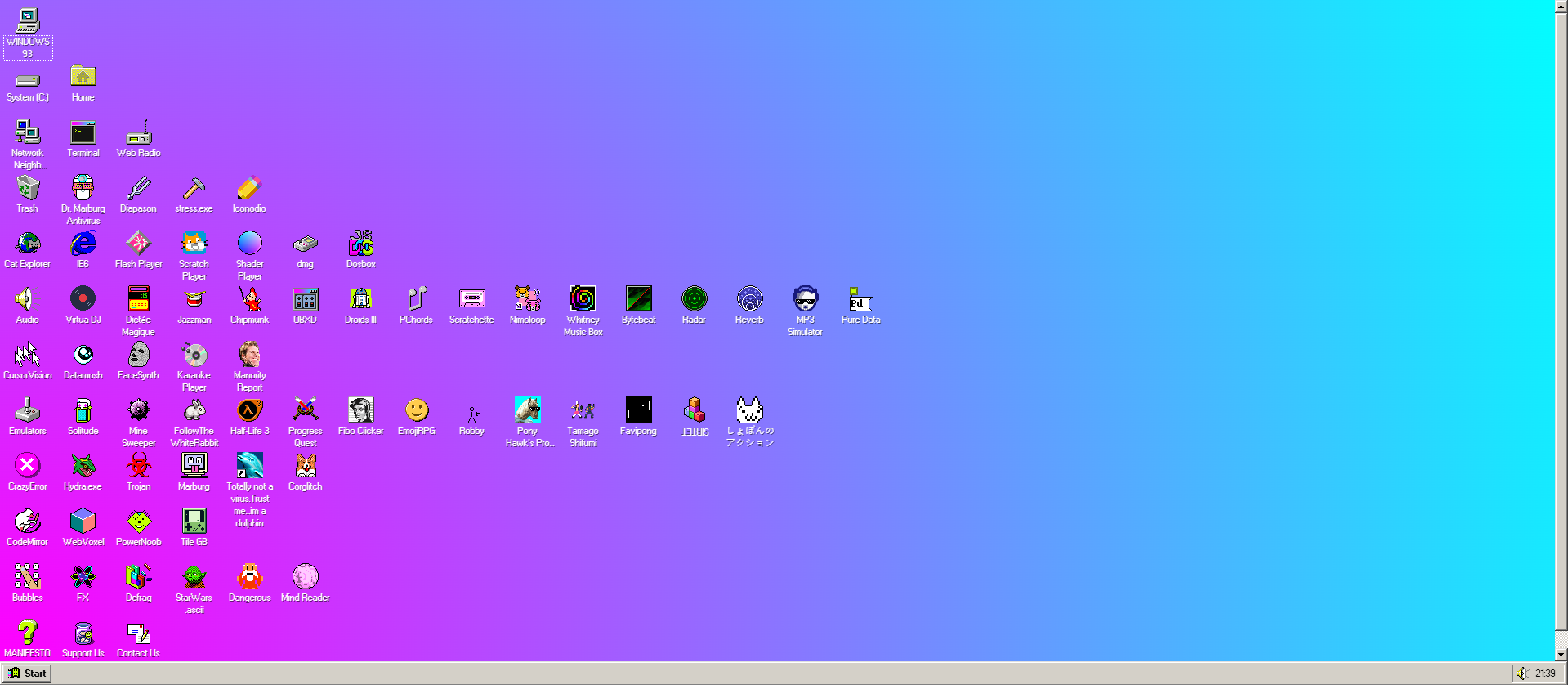The width and height of the screenshot is (1568, 685).
Task: Open the StarWars.ascii icon
Action: (x=194, y=577)
